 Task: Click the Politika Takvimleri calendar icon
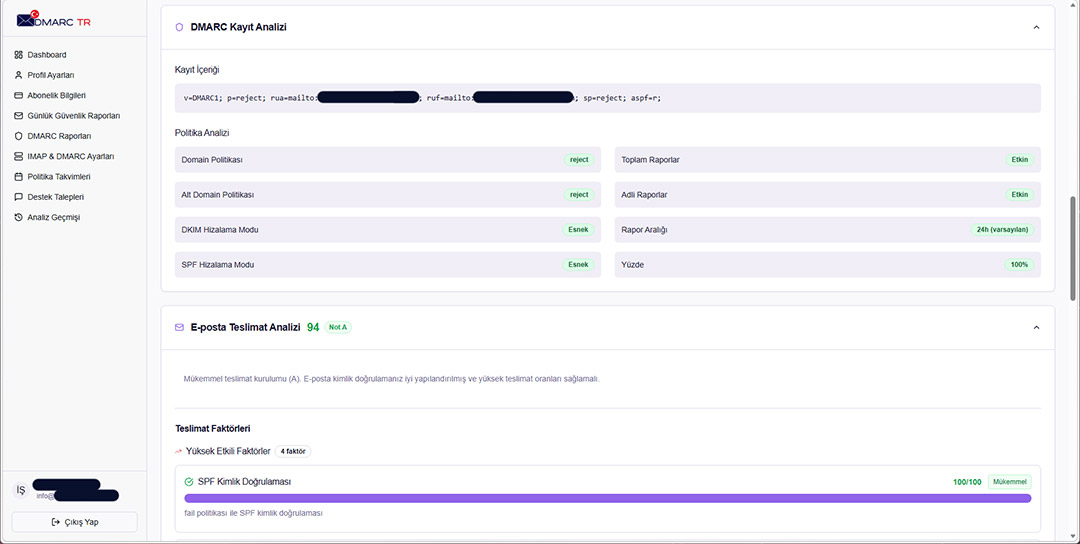[x=18, y=177]
